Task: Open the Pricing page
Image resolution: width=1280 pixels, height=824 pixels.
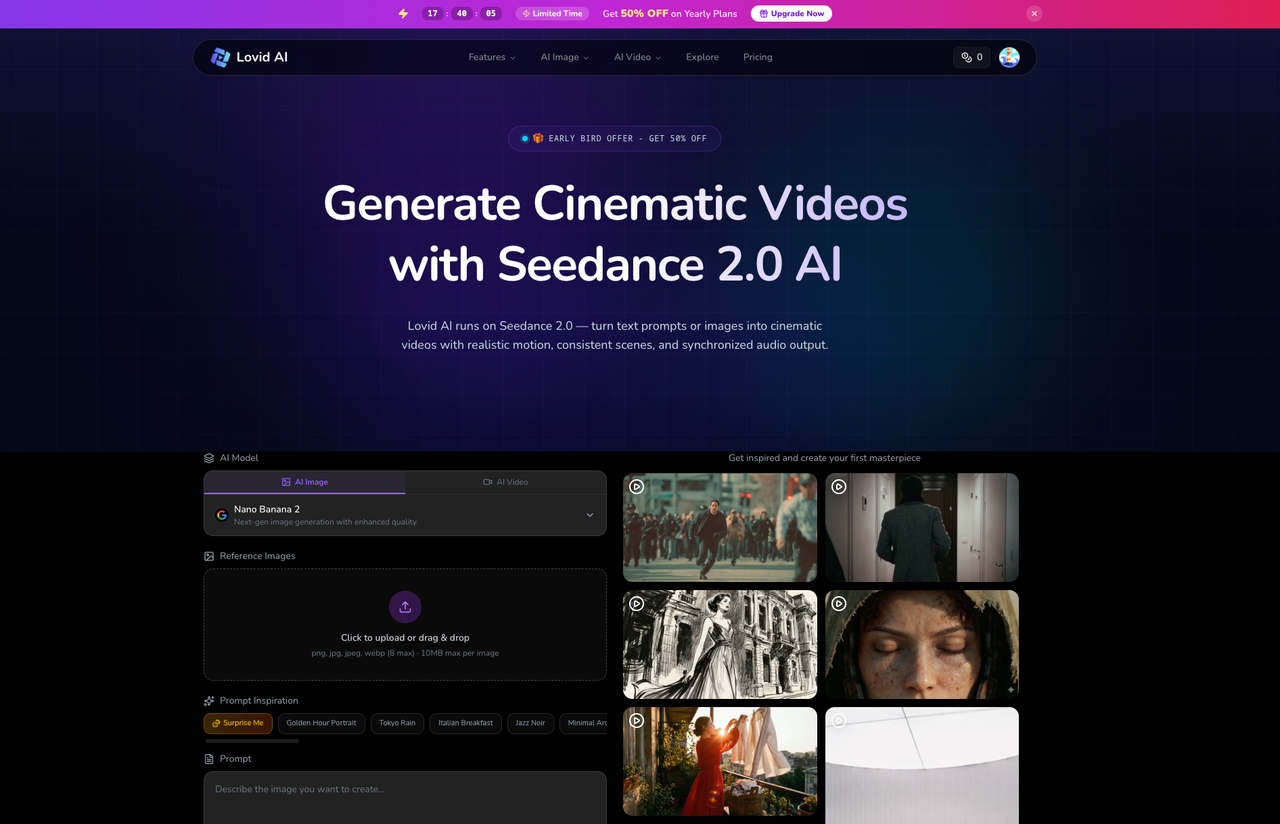Action: point(758,57)
